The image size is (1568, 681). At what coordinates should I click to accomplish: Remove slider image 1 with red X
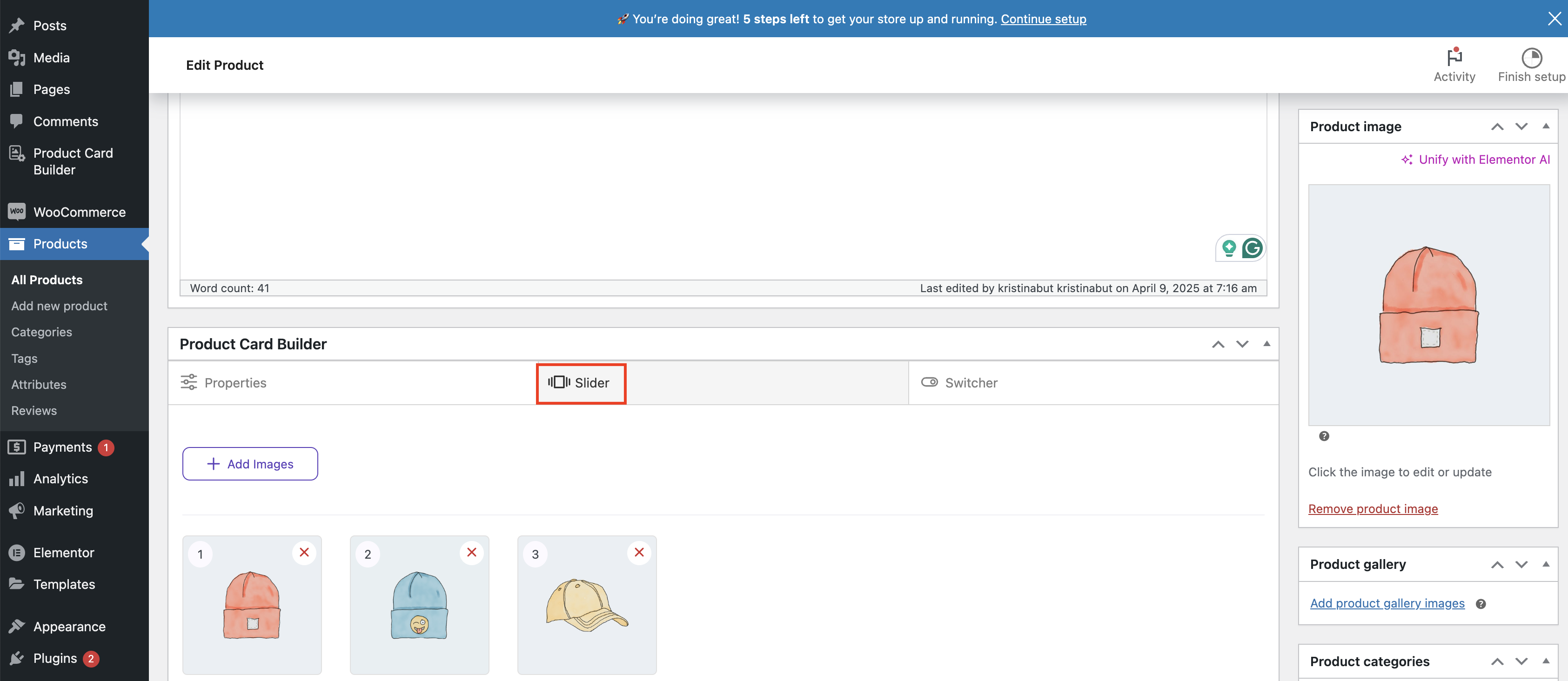coord(304,552)
